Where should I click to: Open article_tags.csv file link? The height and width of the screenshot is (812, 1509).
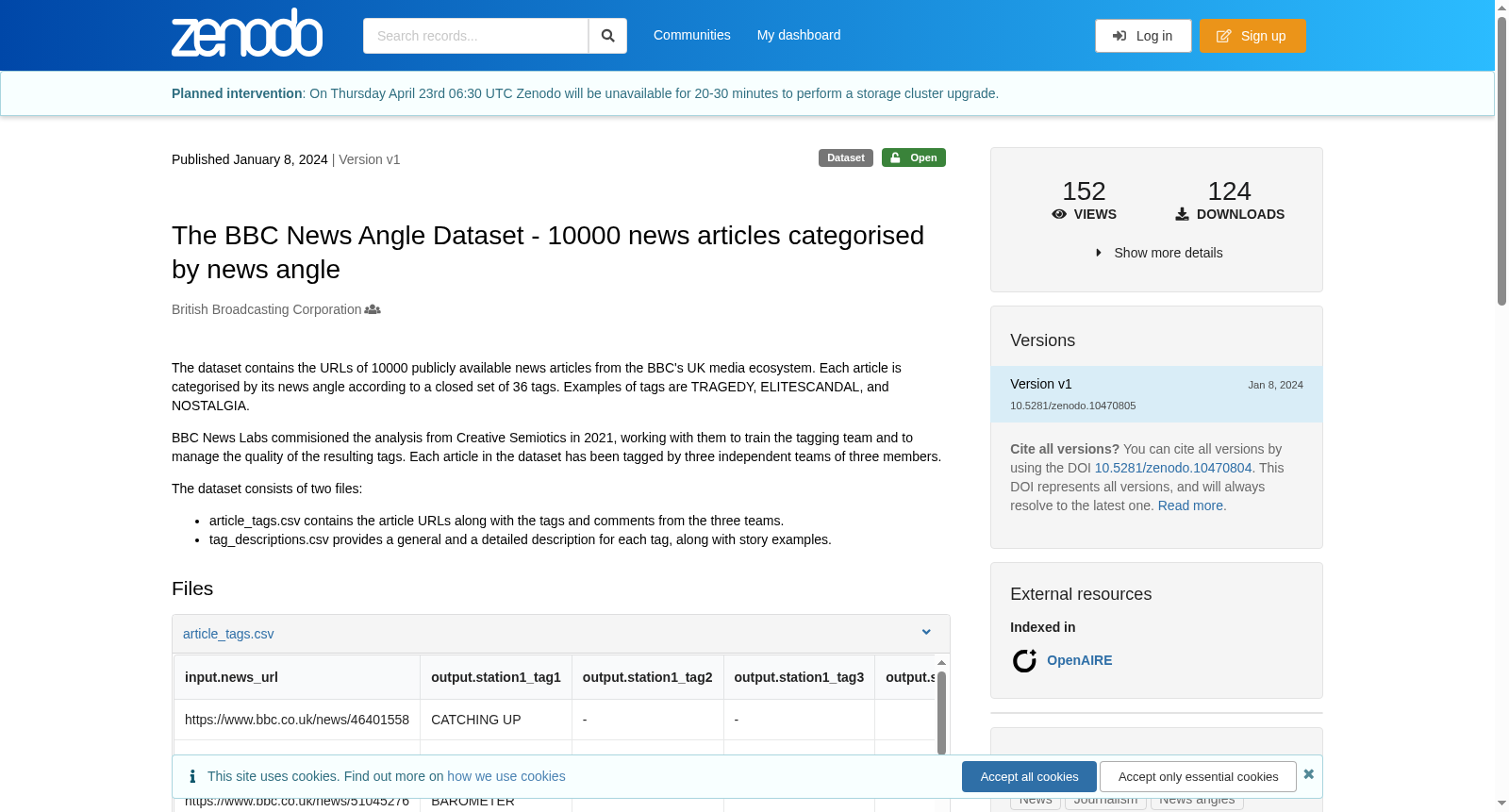(228, 634)
